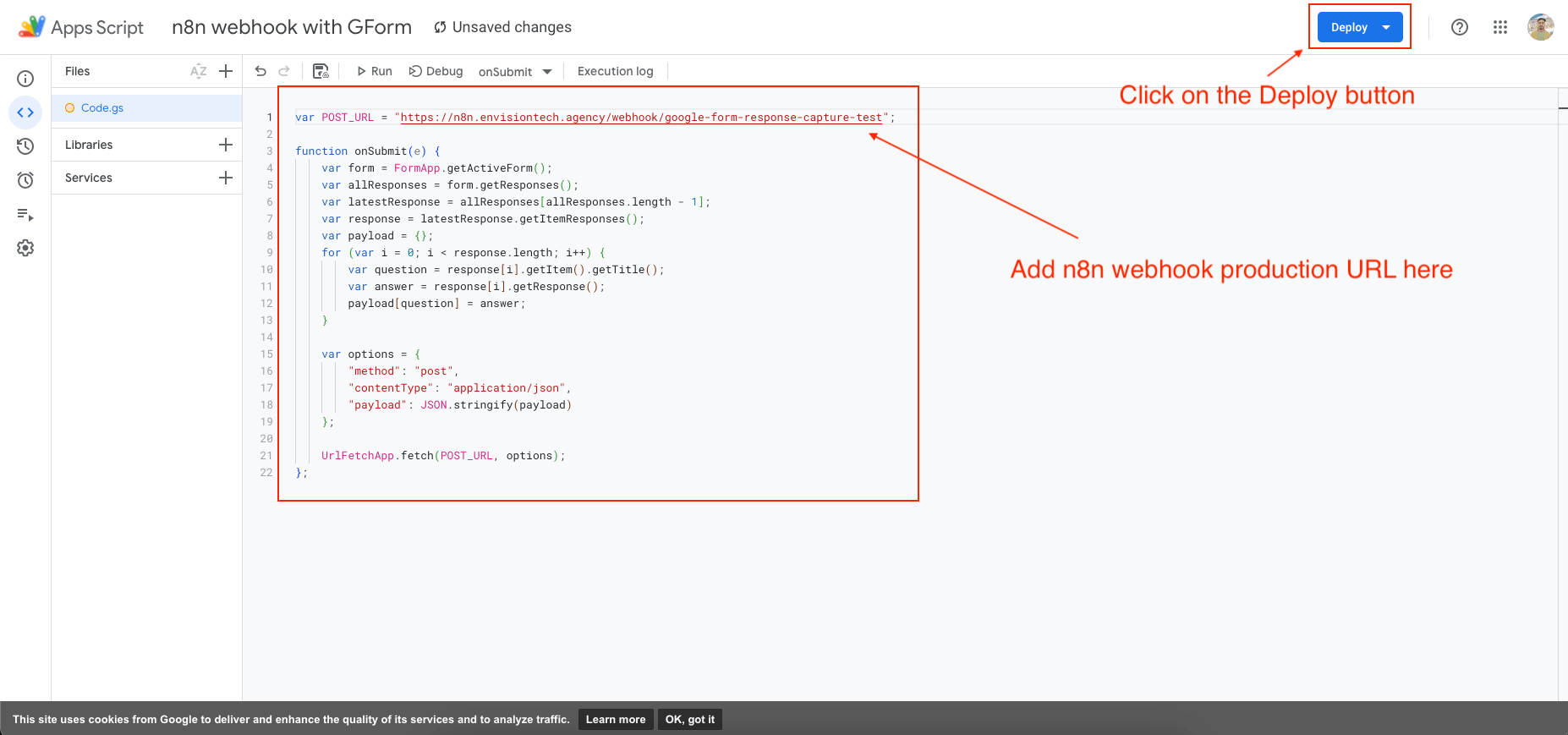Add a library with the plus icon
The image size is (1568, 735).
226,145
